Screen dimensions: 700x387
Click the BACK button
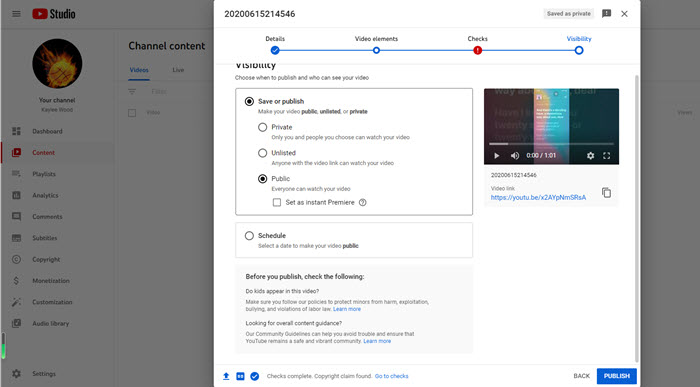pyautogui.click(x=581, y=376)
